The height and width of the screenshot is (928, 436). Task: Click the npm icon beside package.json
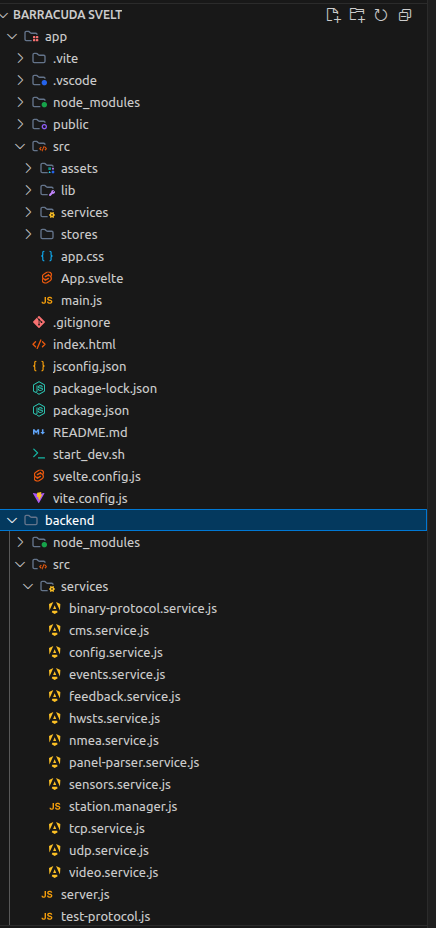click(39, 410)
